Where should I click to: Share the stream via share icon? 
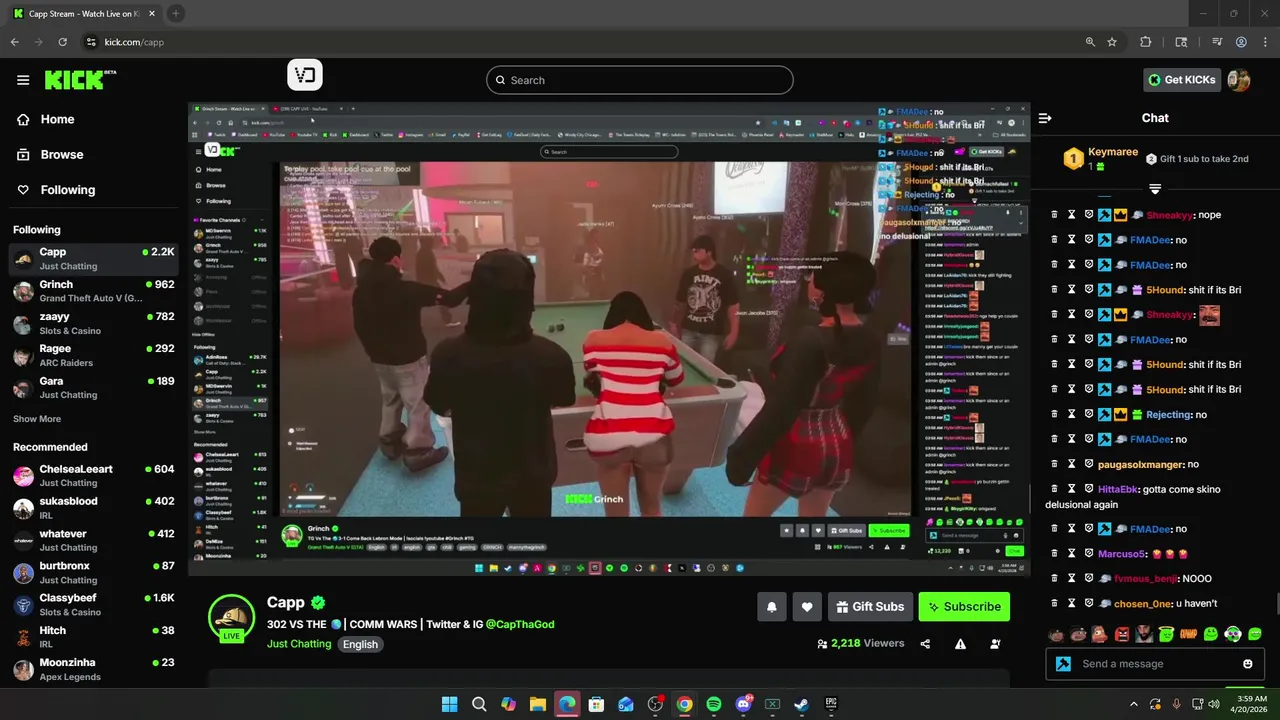coord(925,644)
